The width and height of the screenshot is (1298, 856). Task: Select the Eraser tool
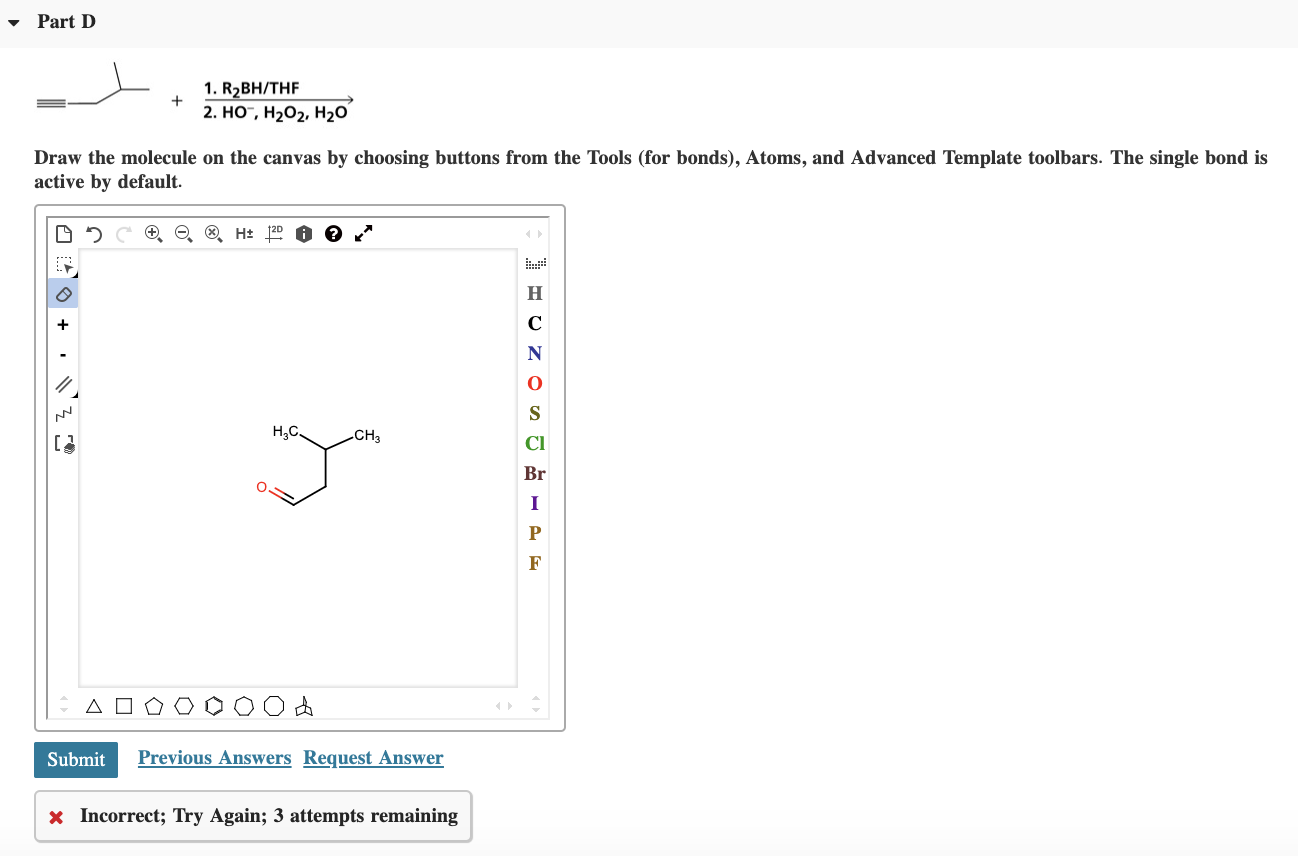coord(63,293)
